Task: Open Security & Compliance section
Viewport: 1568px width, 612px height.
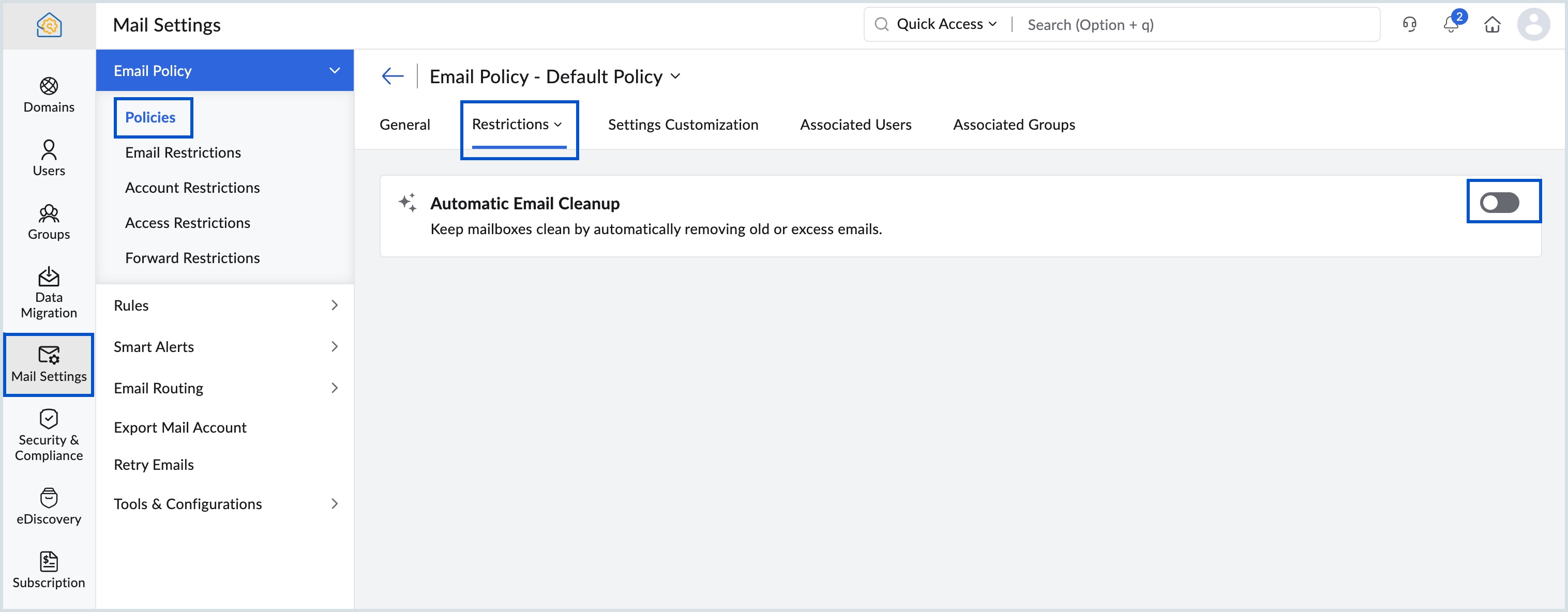Action: coord(49,436)
